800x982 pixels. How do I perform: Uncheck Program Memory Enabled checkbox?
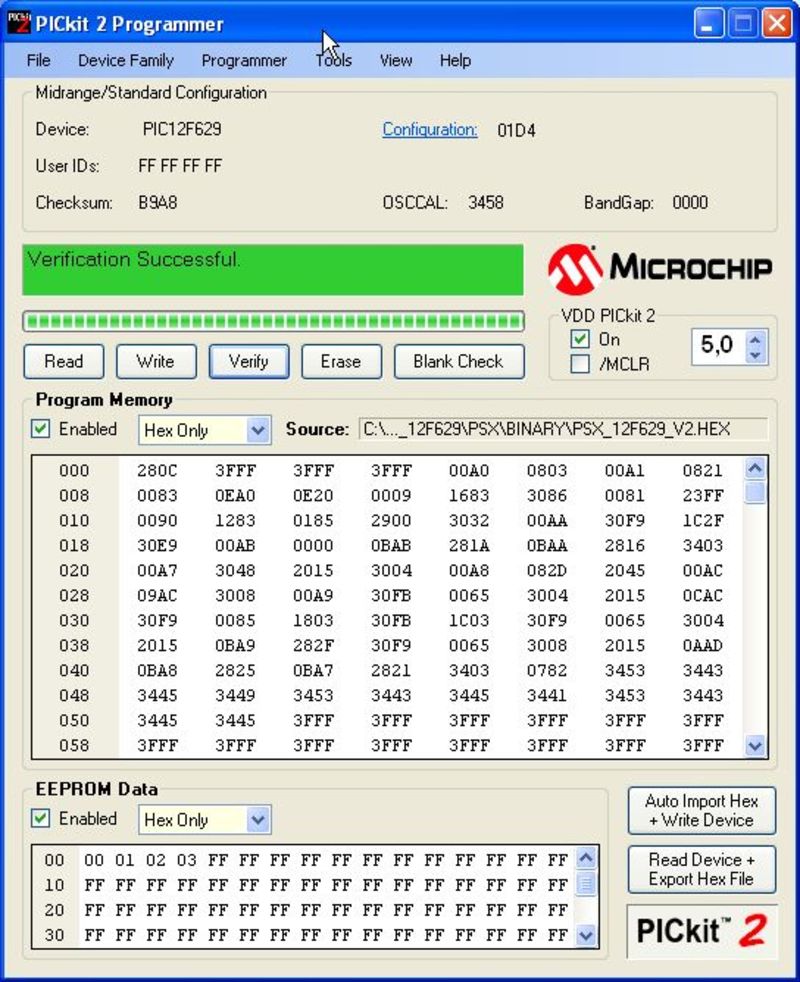tap(41, 429)
